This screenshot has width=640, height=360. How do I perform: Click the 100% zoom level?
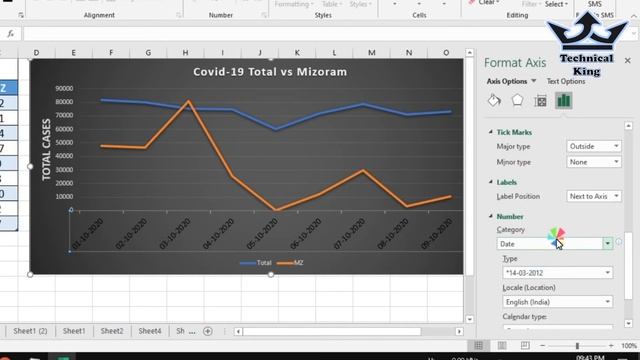[x=629, y=346]
